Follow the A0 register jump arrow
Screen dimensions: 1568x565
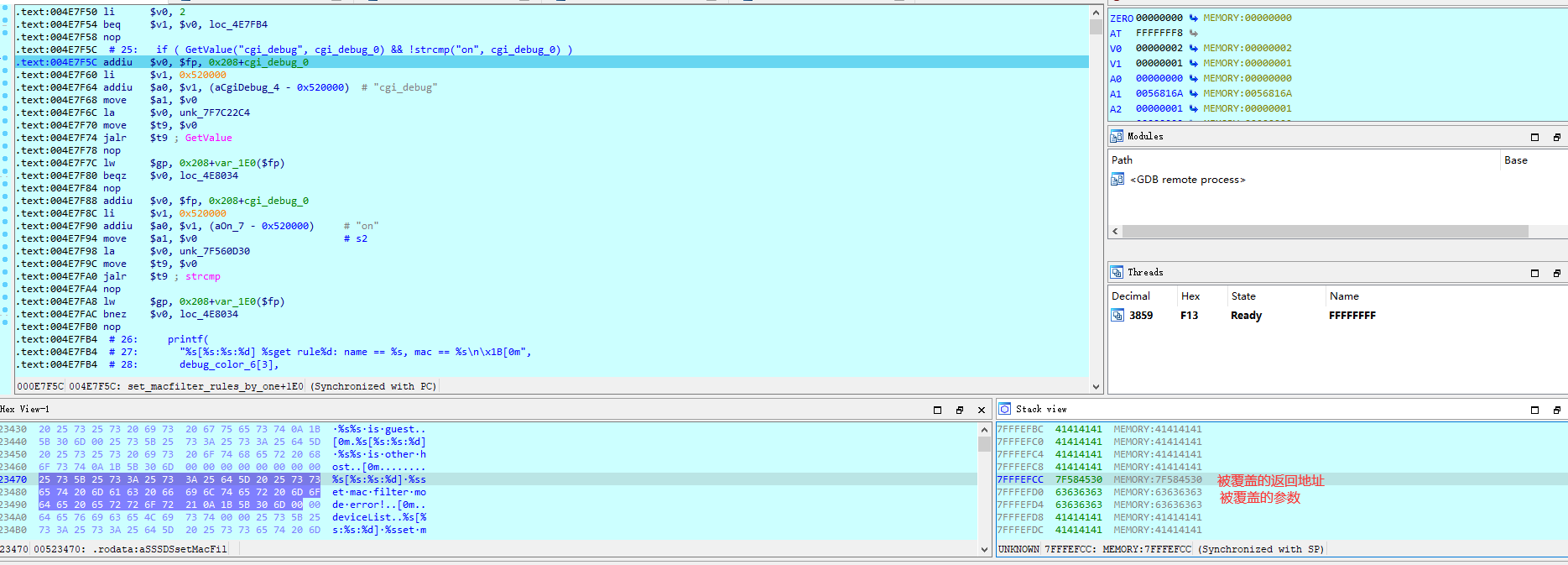point(1193,78)
